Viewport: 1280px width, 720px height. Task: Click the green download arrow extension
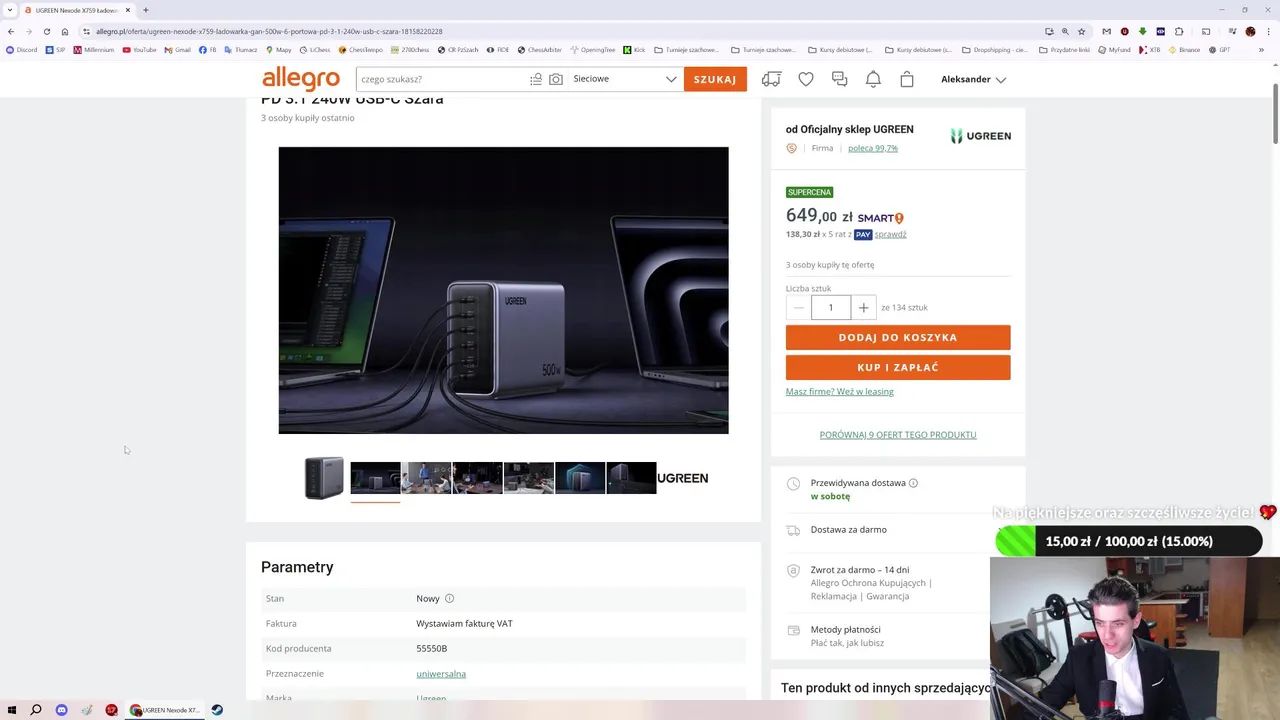tap(1143, 31)
